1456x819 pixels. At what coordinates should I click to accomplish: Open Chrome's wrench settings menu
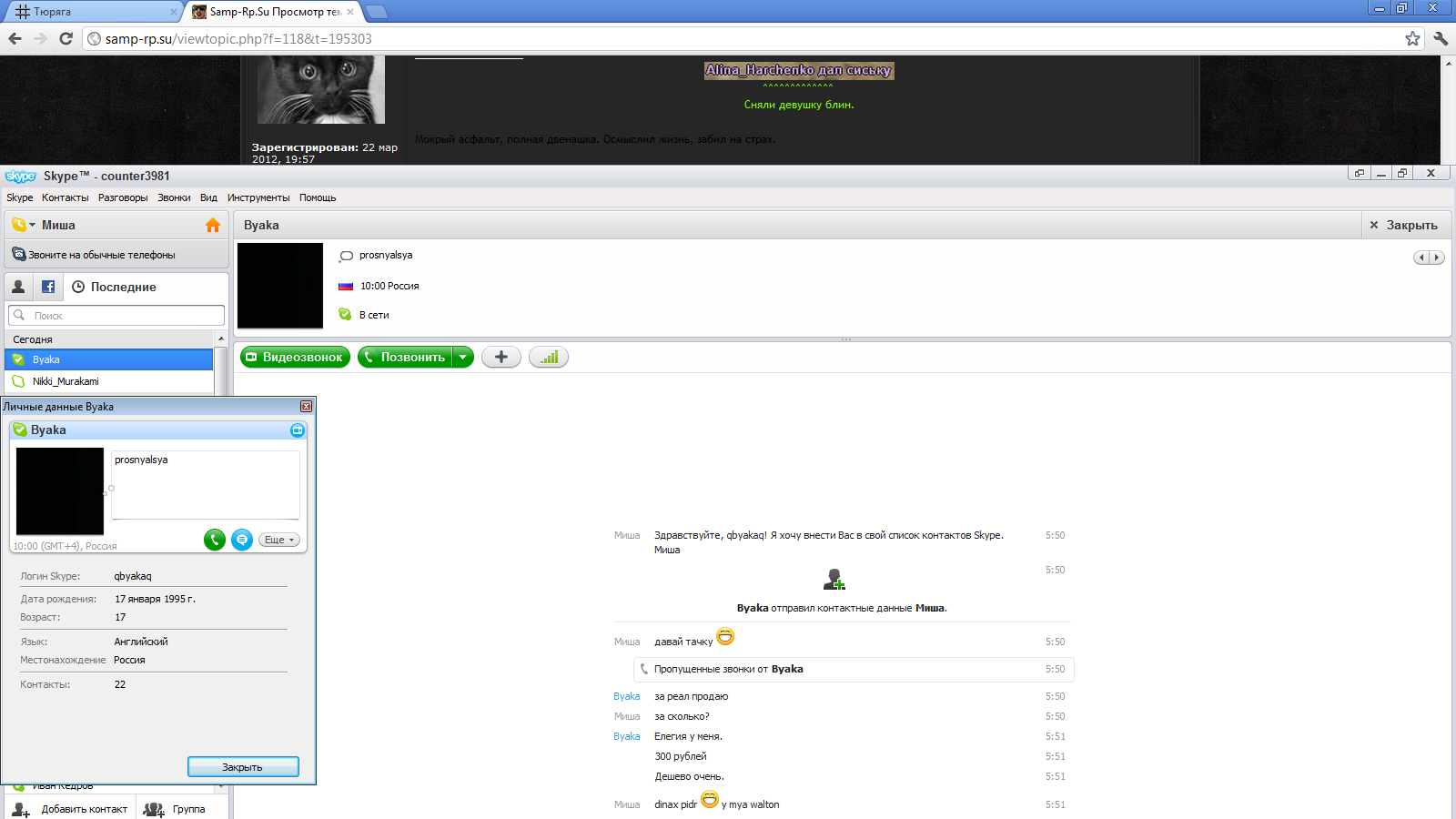pyautogui.click(x=1441, y=38)
